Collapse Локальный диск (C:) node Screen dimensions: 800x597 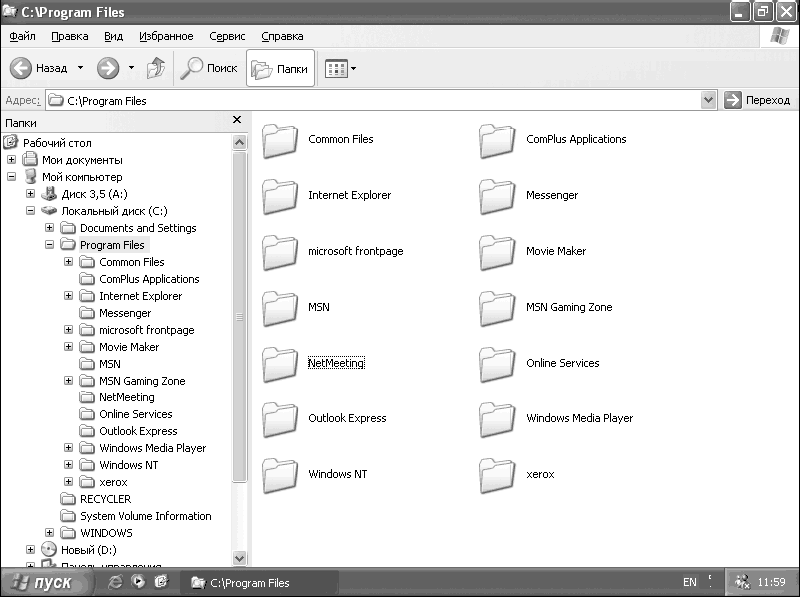coord(30,210)
